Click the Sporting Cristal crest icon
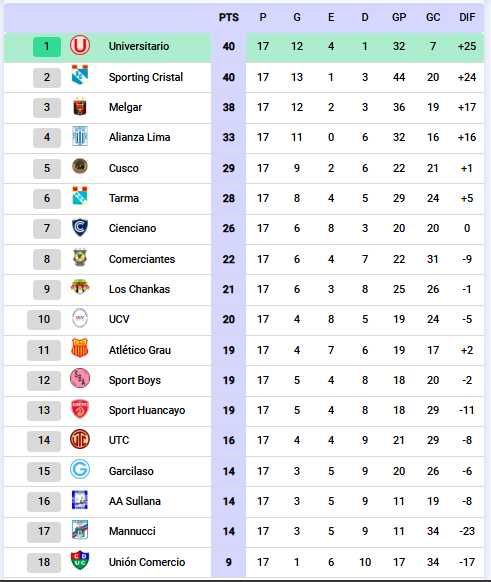This screenshot has width=491, height=582. click(80, 75)
